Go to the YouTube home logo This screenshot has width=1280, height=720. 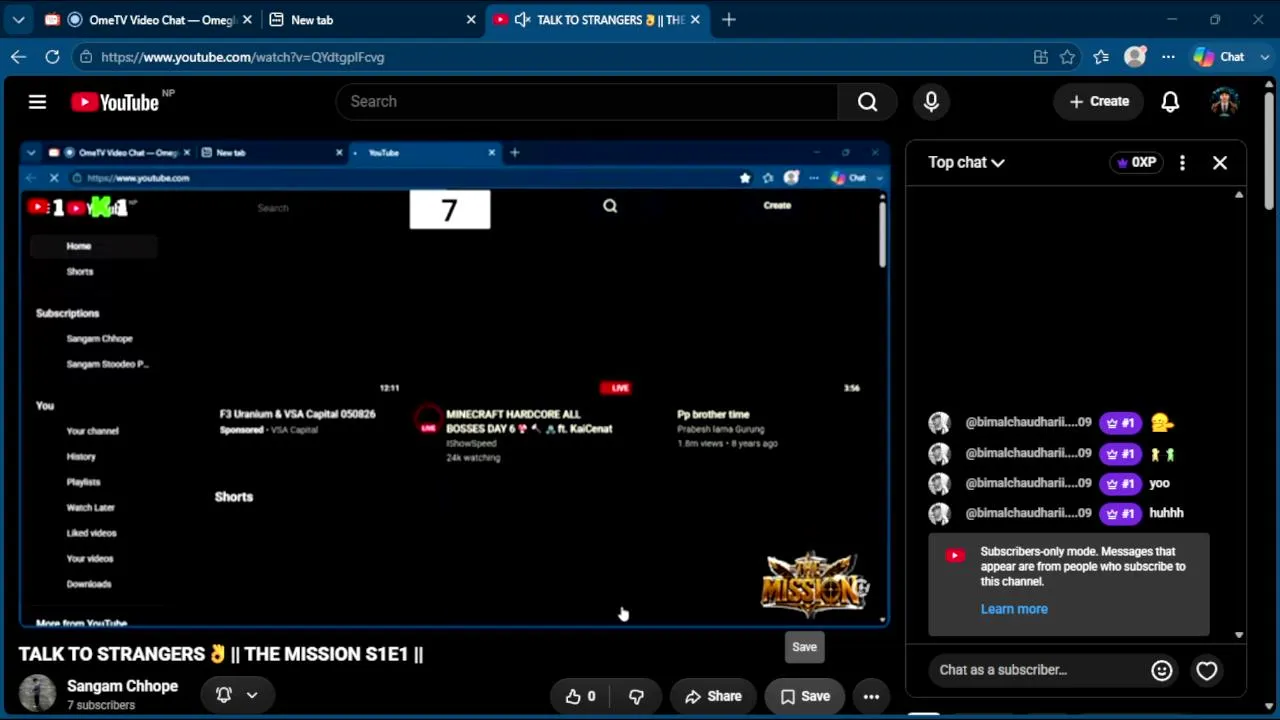(x=115, y=102)
